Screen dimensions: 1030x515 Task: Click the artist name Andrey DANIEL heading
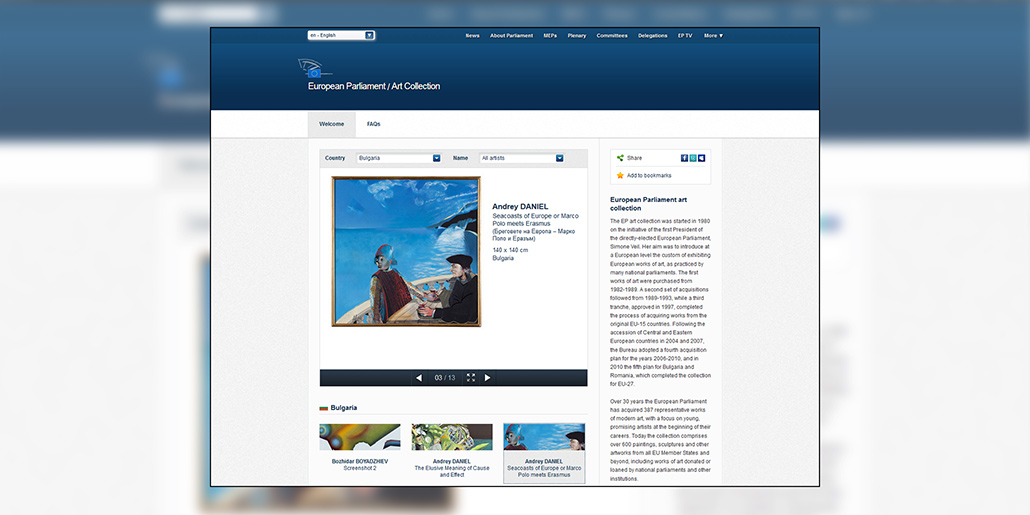520,206
